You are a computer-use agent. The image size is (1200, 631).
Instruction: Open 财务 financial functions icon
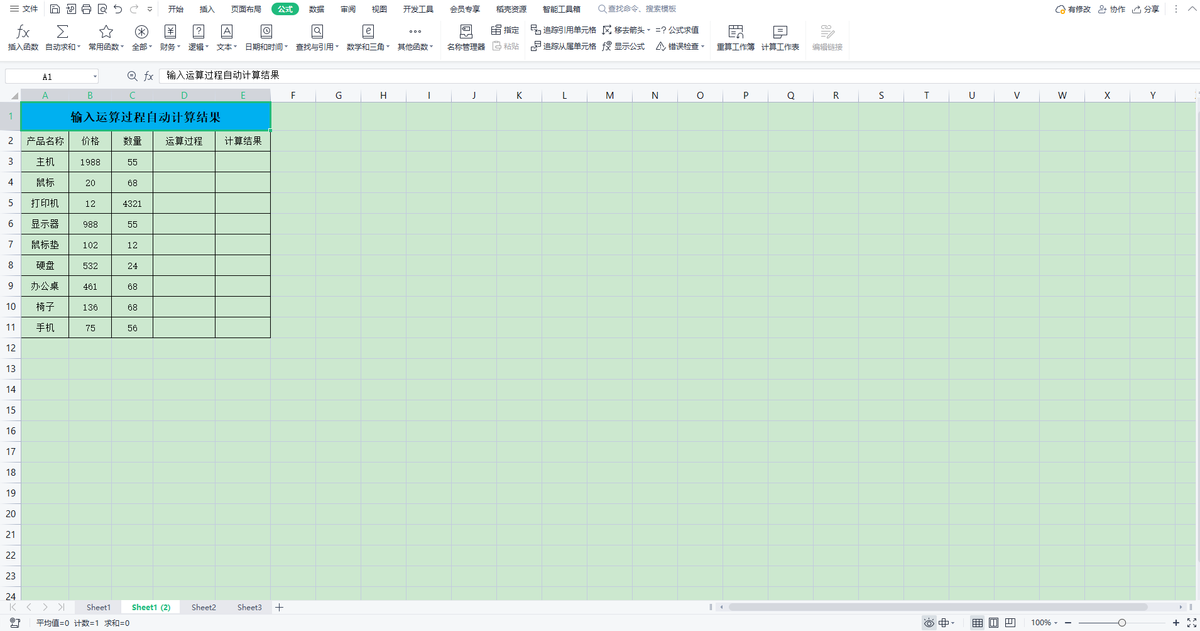pyautogui.click(x=170, y=32)
